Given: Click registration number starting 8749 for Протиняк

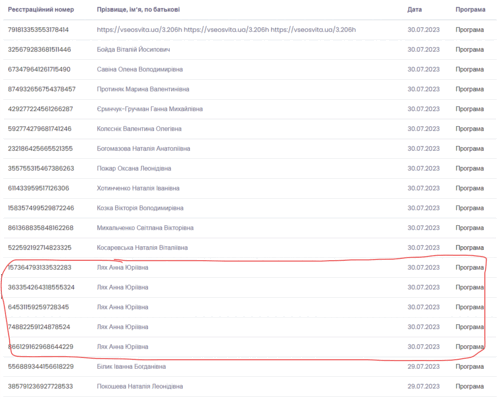Looking at the screenshot, I should tap(42, 89).
